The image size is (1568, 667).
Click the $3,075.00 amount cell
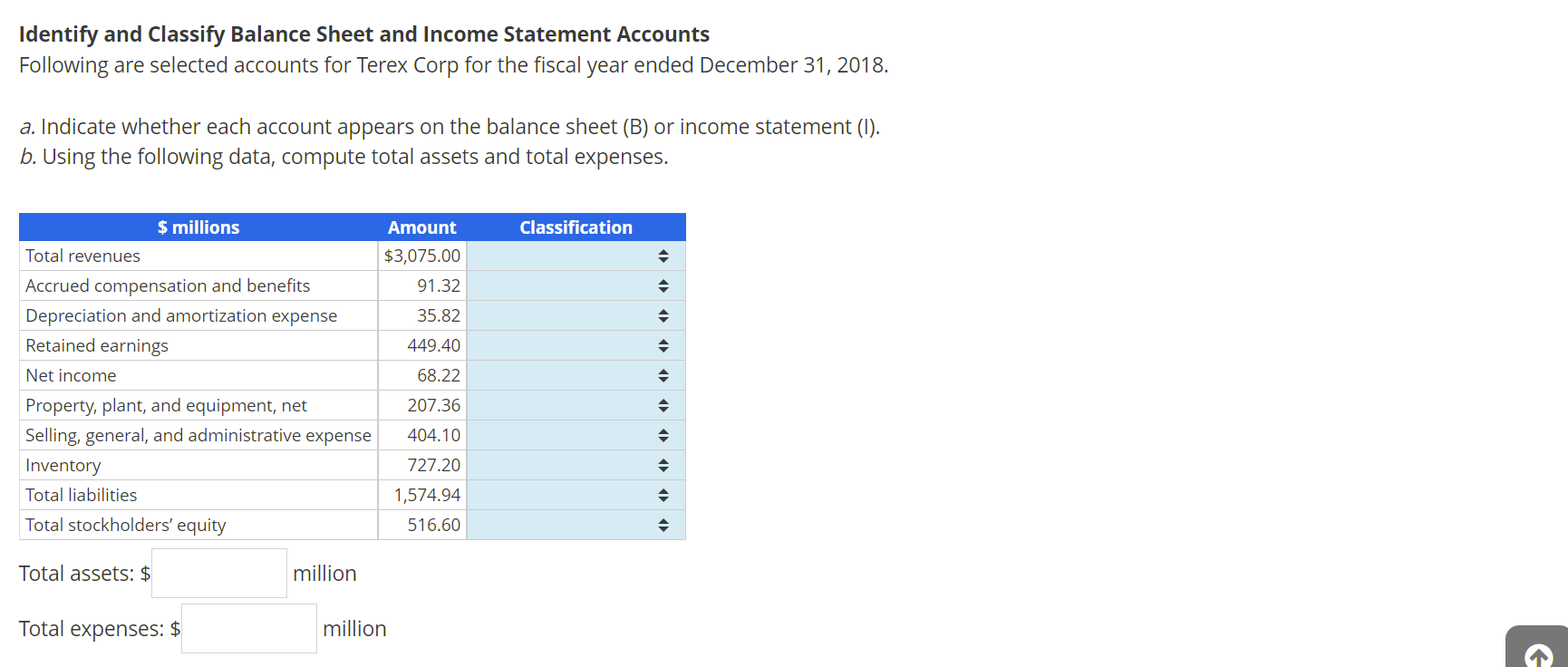[421, 256]
